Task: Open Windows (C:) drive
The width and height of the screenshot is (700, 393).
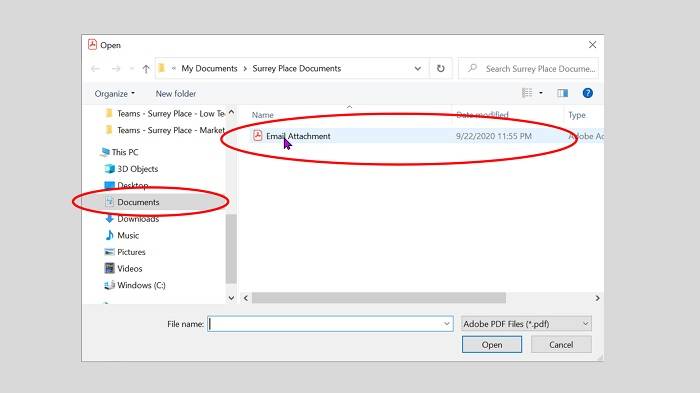Action: (134, 285)
